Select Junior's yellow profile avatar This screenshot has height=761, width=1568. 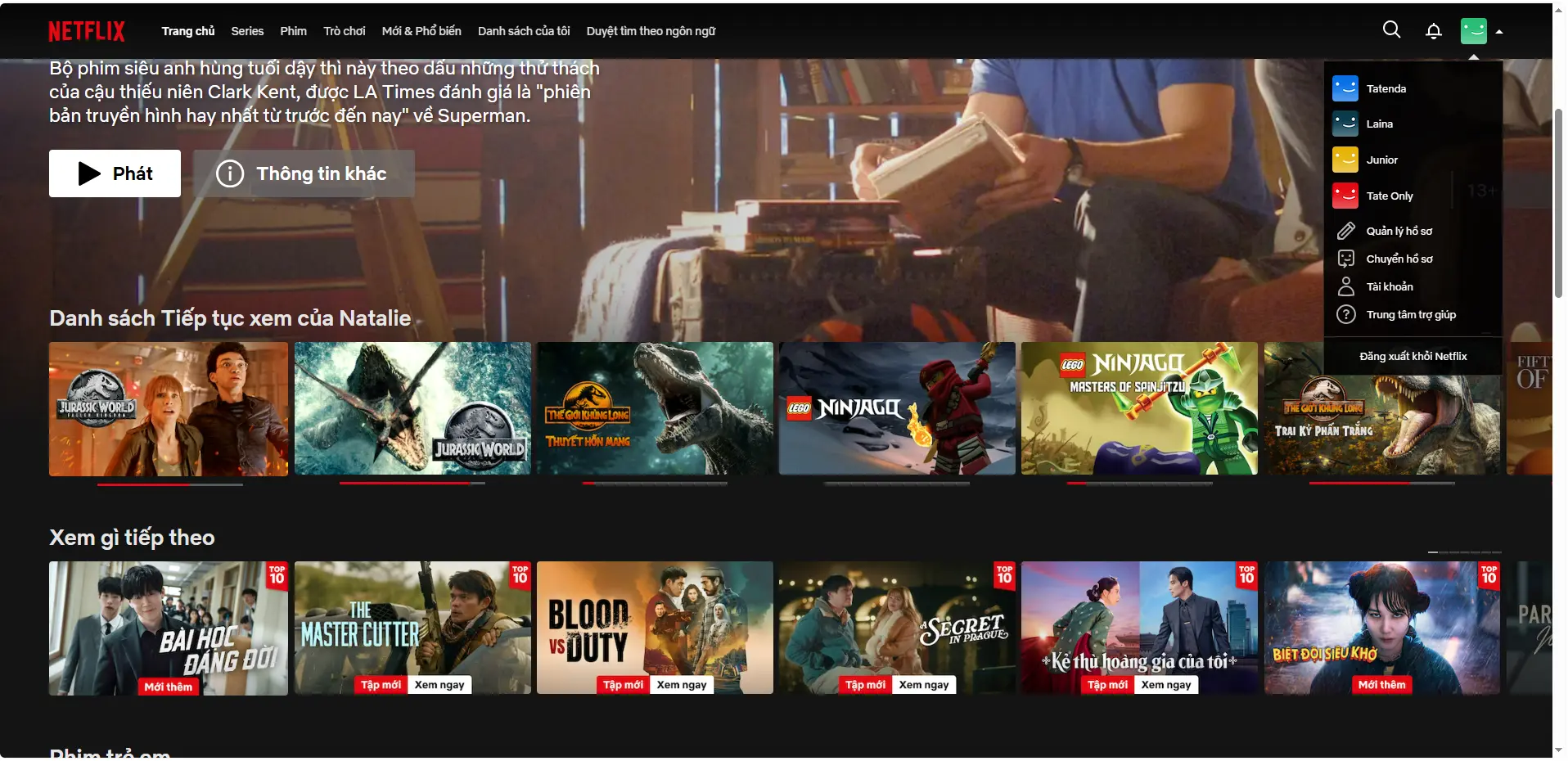click(1345, 160)
